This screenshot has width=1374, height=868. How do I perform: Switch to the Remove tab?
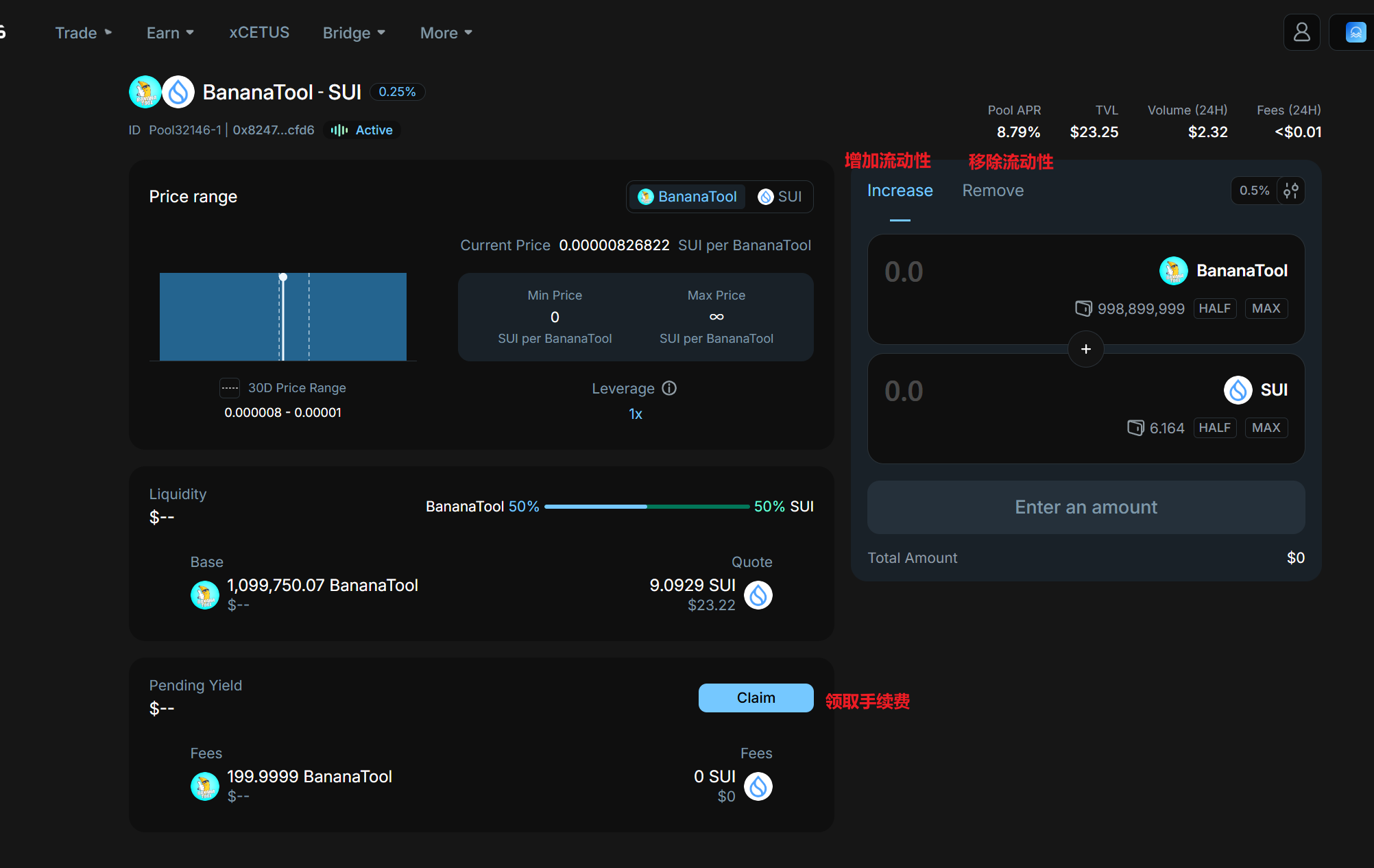[x=992, y=191]
